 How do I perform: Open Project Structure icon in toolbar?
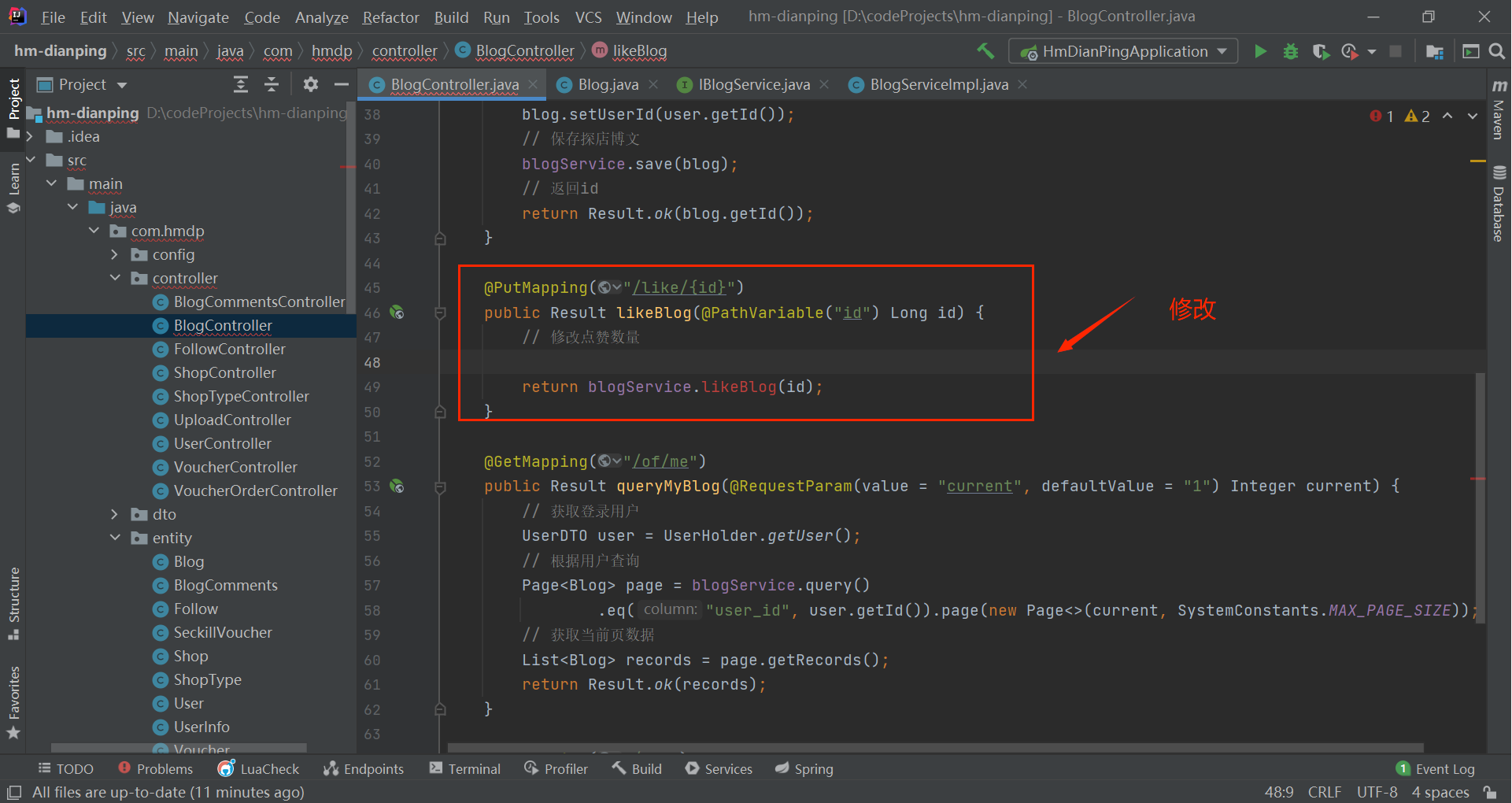pyautogui.click(x=1435, y=51)
